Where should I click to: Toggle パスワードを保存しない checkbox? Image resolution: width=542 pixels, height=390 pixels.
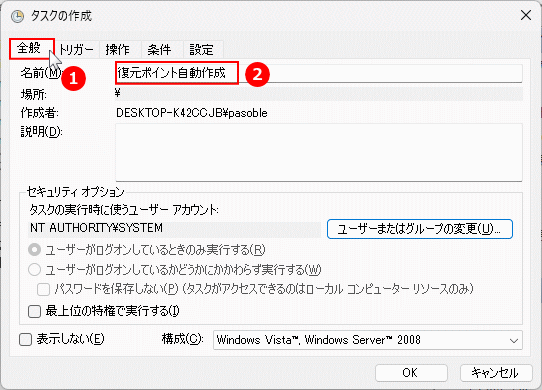43,289
